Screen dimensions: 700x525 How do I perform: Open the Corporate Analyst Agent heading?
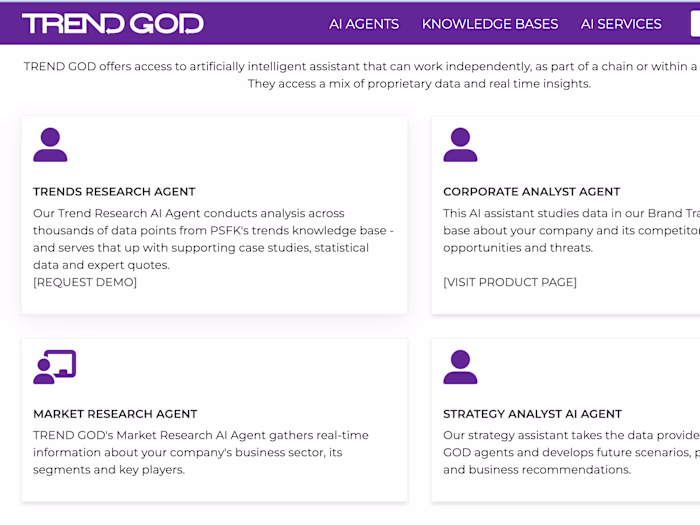pos(531,192)
